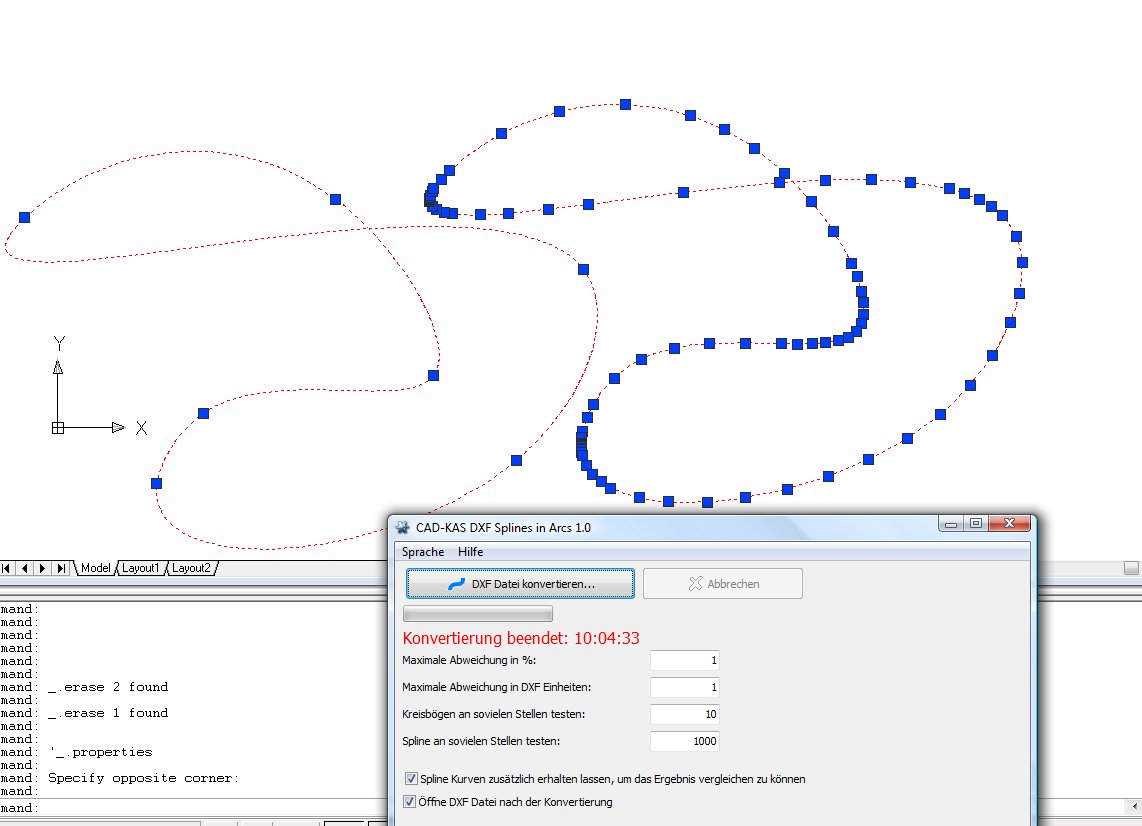
Task: Click the previous-layout navigation arrow
Action: tap(25, 568)
